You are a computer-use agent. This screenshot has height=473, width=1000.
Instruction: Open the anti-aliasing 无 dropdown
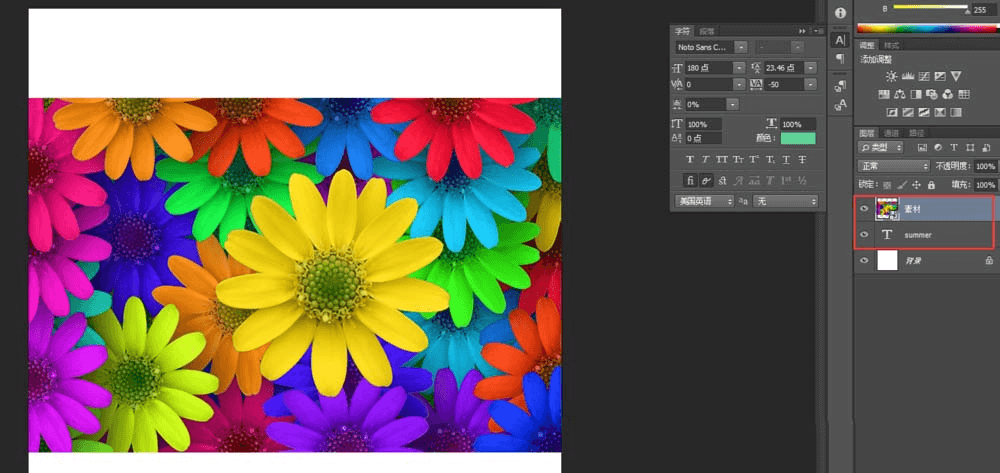point(785,201)
